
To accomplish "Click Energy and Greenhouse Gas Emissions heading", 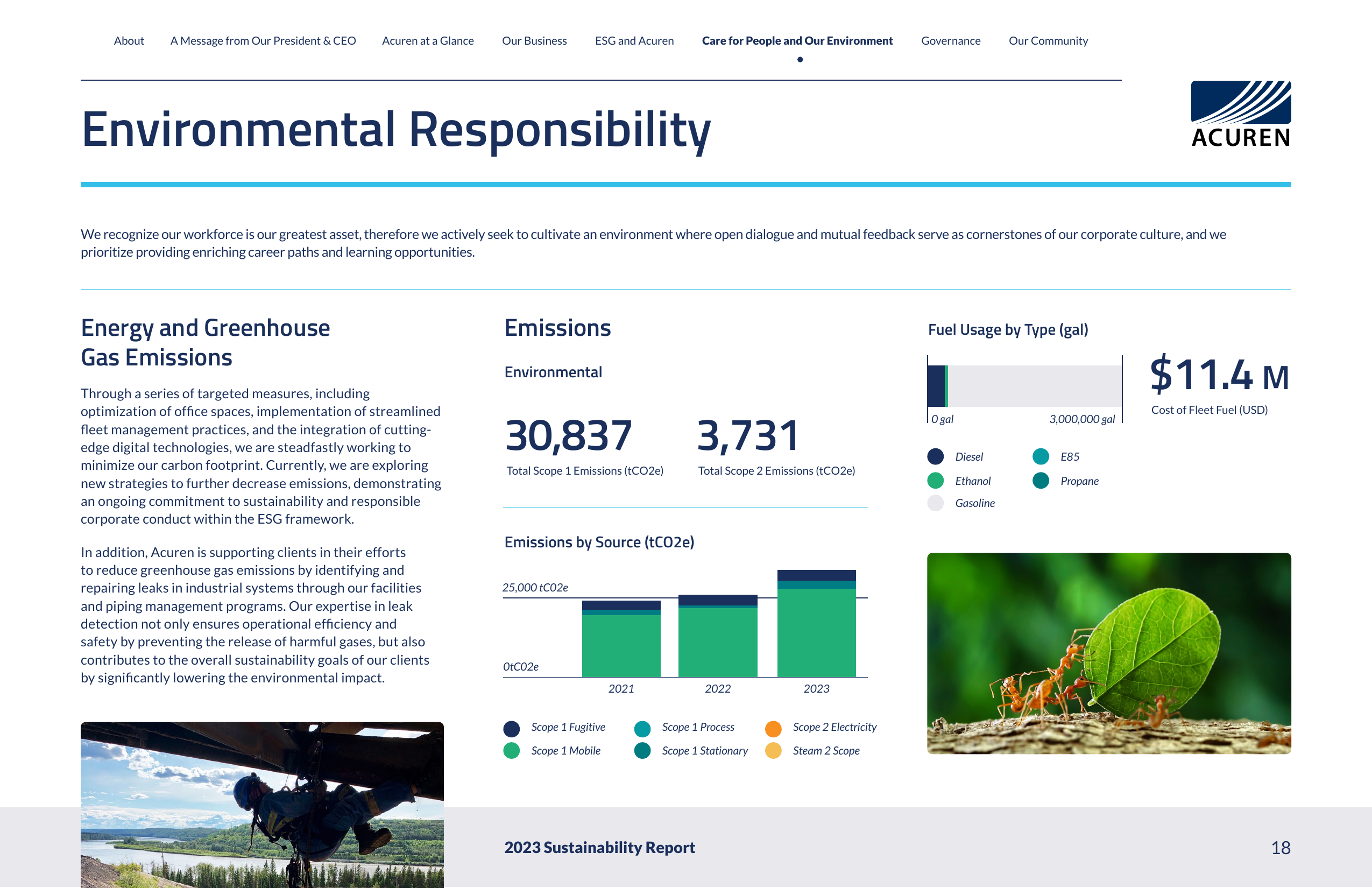I will click(x=205, y=342).
